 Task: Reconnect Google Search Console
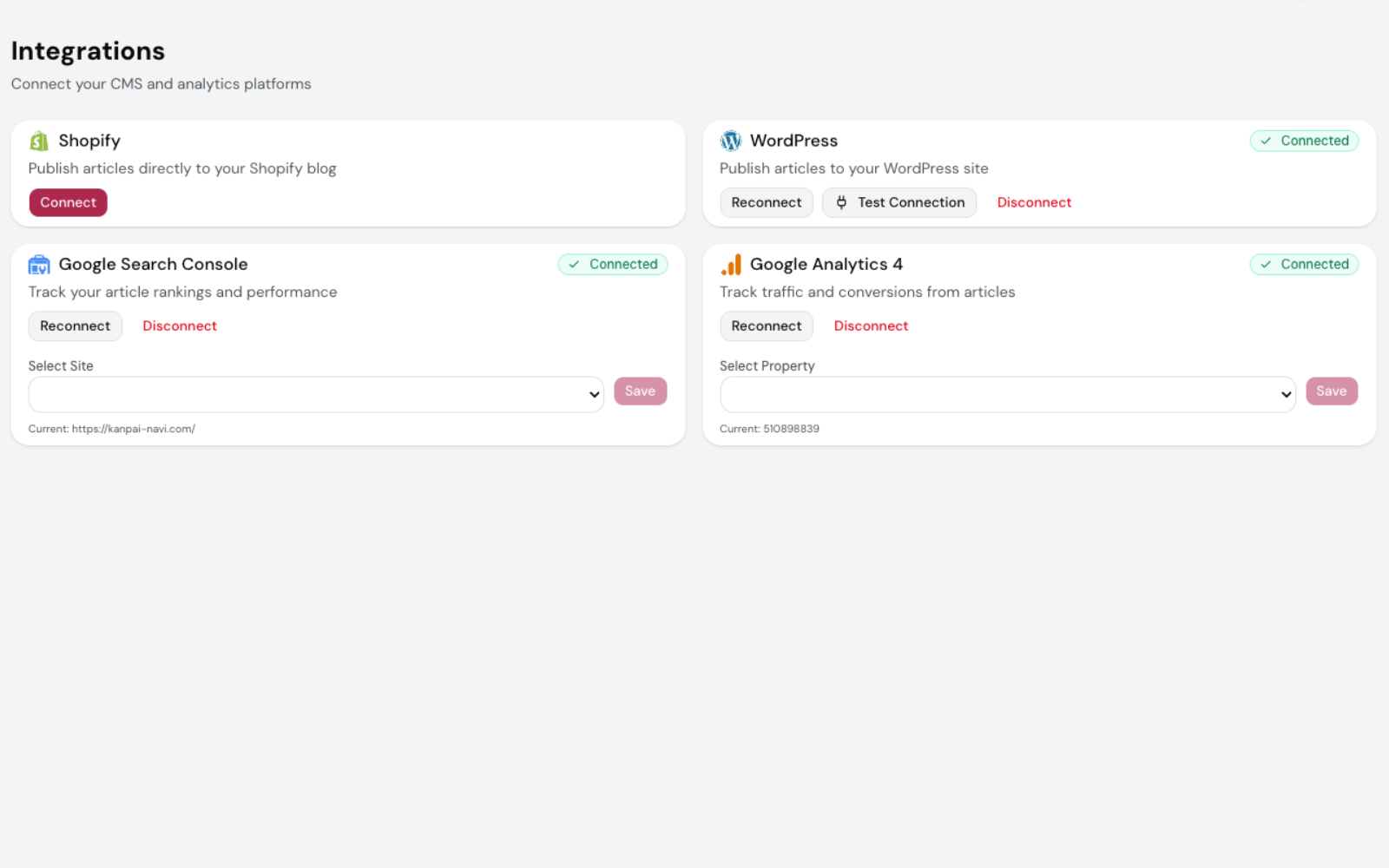[76, 325]
